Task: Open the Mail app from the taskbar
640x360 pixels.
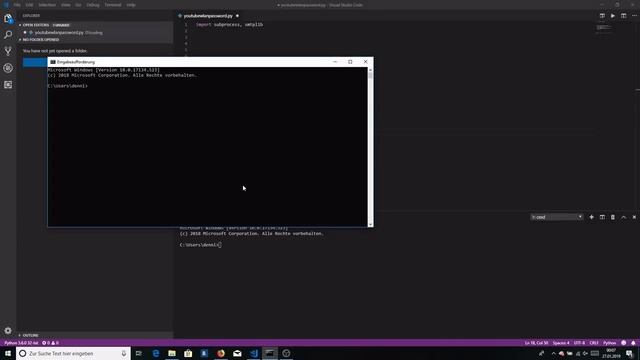Action: [x=237, y=353]
